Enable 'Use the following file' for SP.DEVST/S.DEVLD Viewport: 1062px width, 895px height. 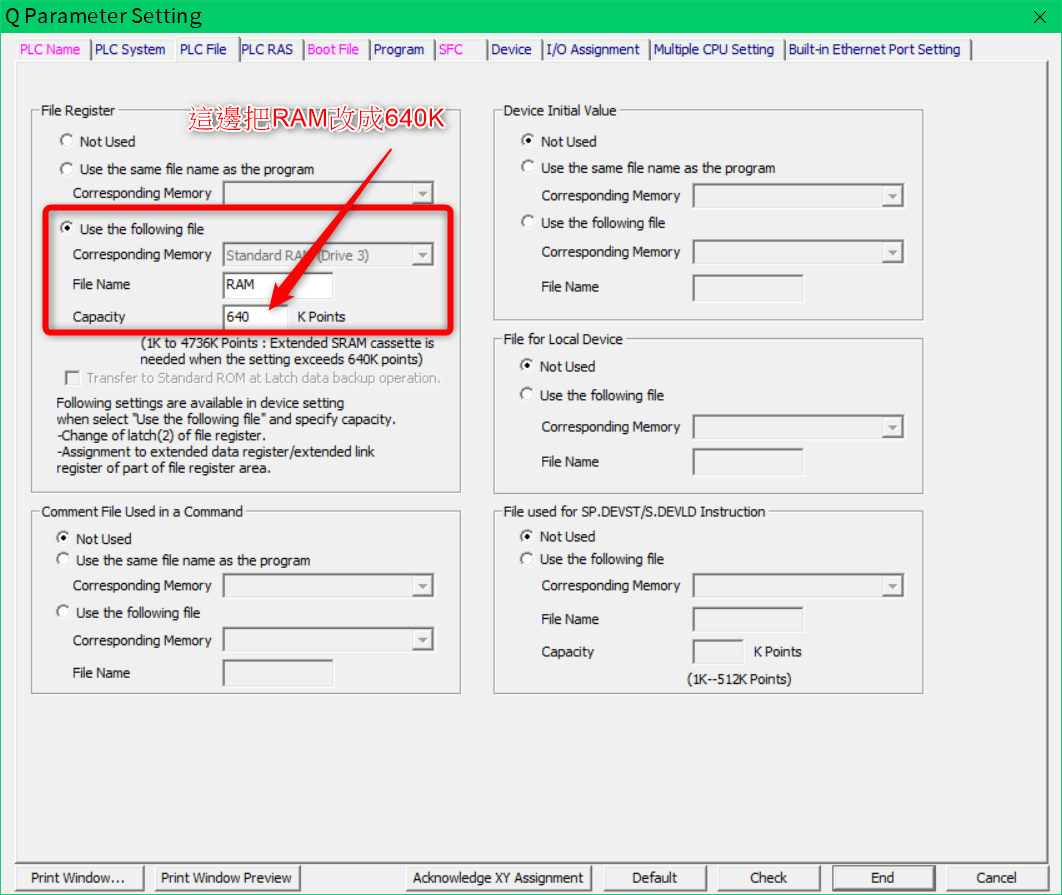tap(527, 559)
